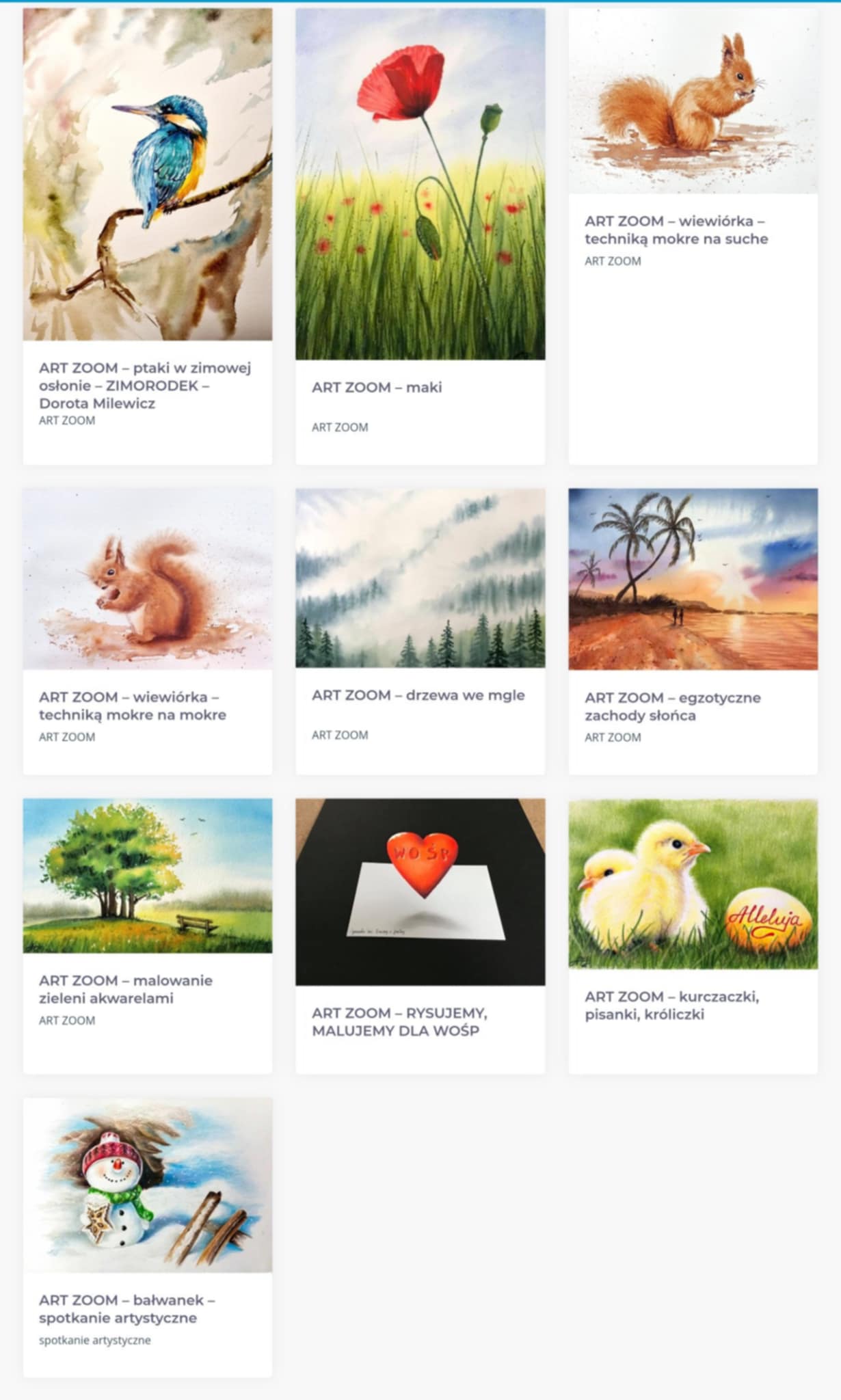
Task: Open 'ptaki w zimowej osłonie – ZIMORODEK' title link
Action: 145,386
